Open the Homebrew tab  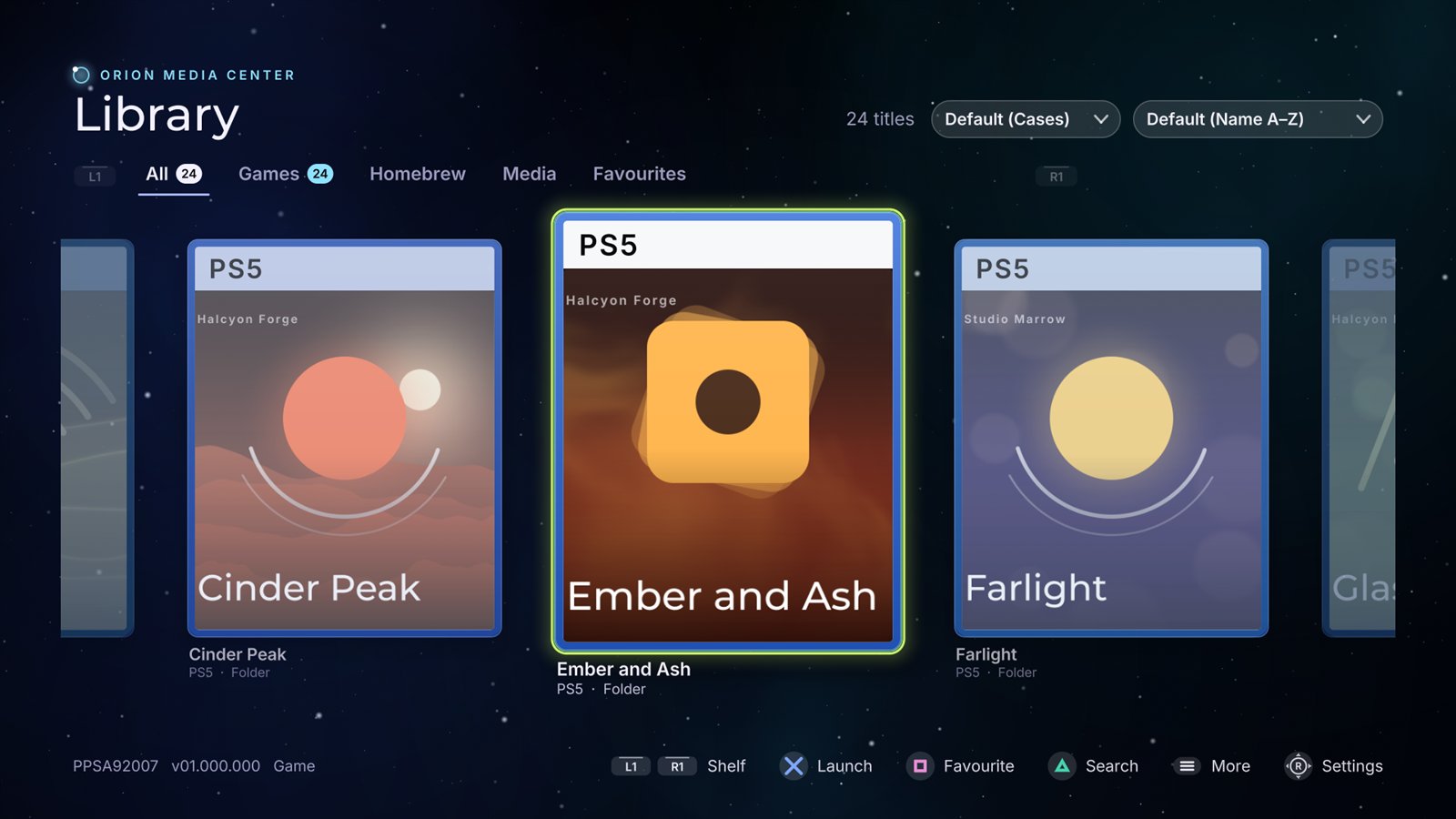(418, 174)
